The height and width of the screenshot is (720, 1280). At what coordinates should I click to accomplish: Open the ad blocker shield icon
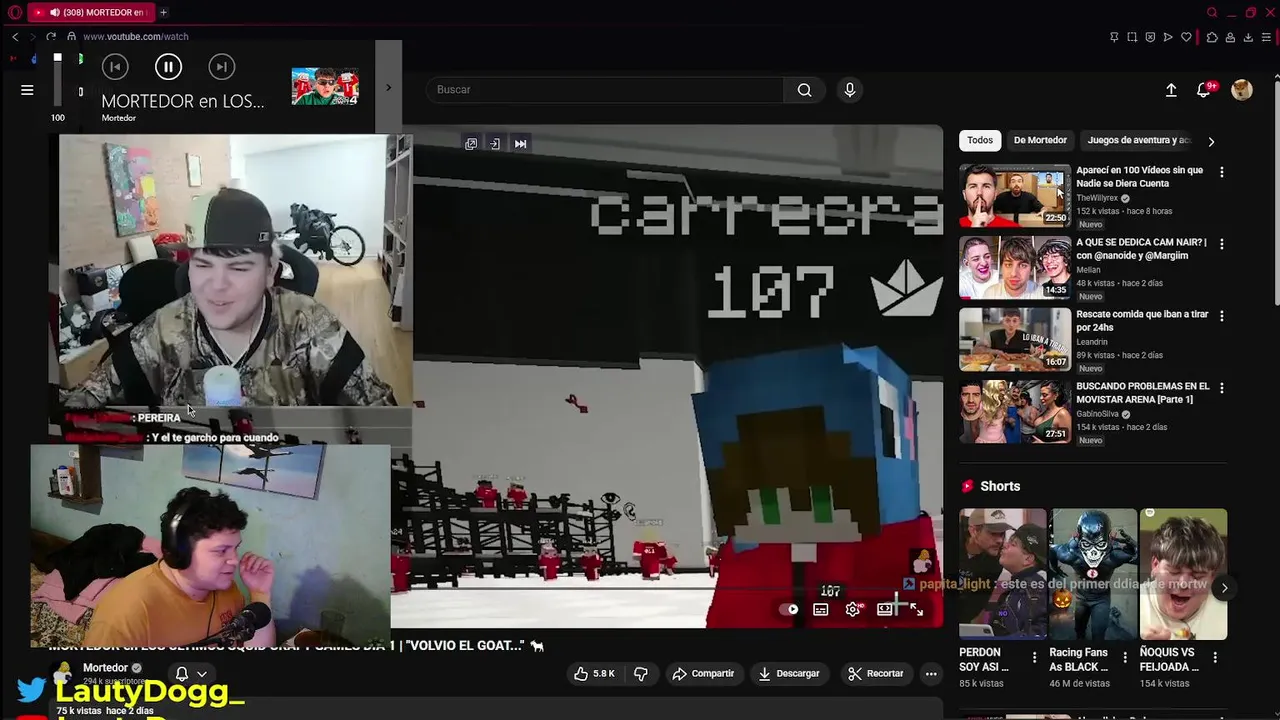coord(1150,37)
